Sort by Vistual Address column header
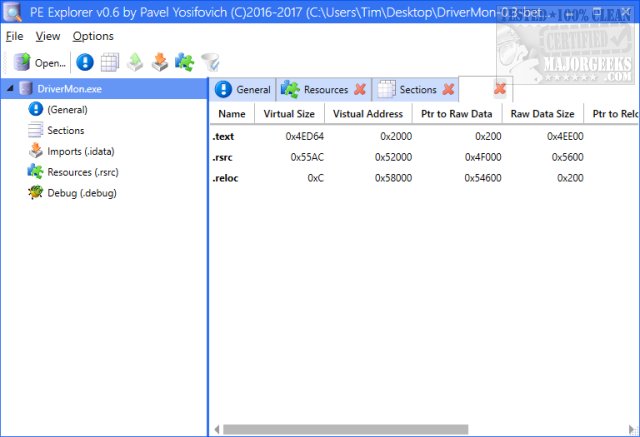 pyautogui.click(x=368, y=114)
